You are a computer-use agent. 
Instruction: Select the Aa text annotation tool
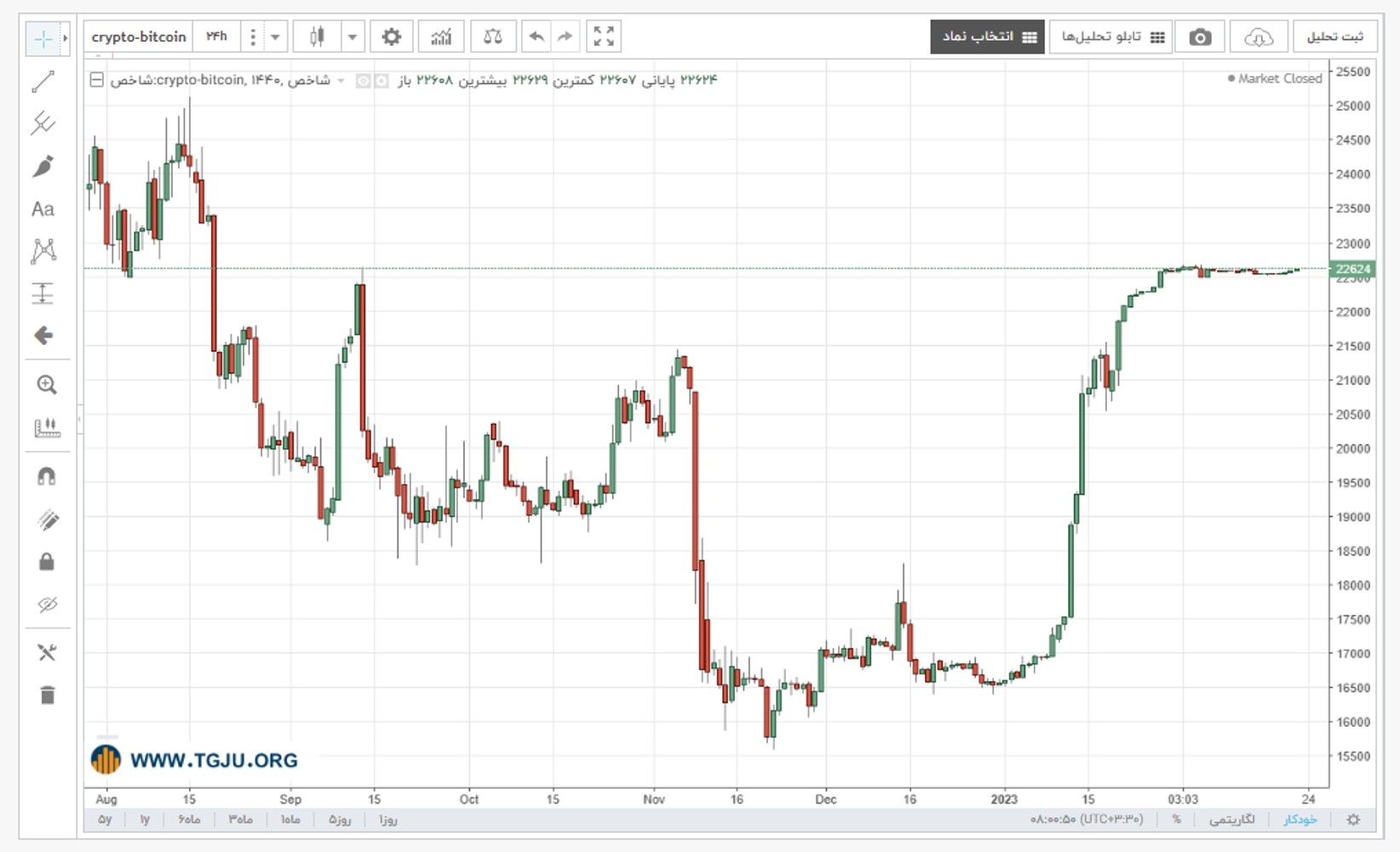(x=43, y=209)
